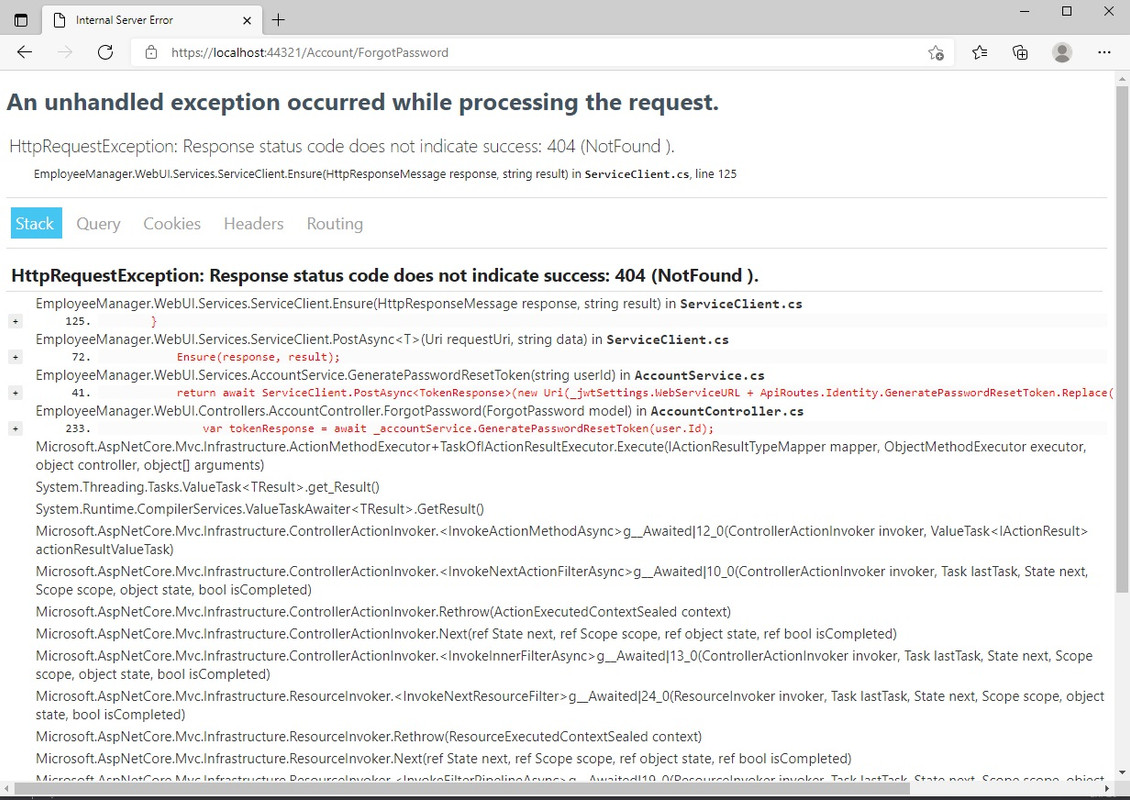Add this page to favorites star
This screenshot has height=800, width=1130.
pos(935,52)
